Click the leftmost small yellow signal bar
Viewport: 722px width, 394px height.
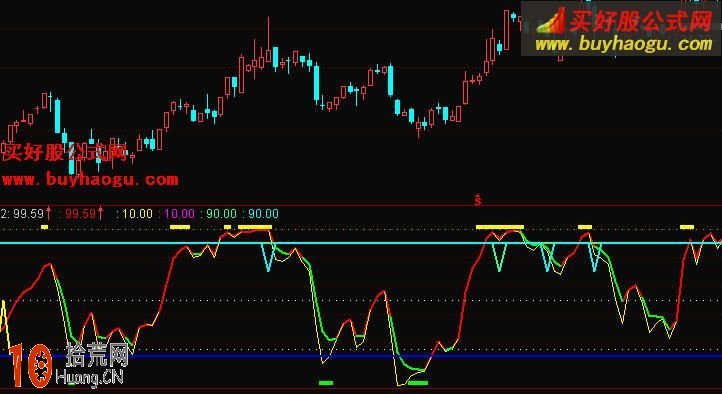click(x=44, y=227)
